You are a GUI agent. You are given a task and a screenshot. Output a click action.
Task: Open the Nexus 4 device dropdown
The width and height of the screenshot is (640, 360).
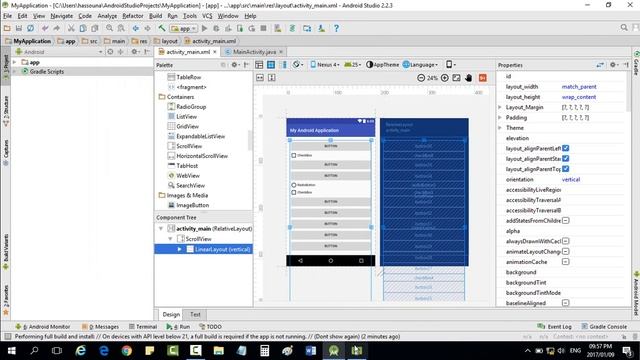pos(325,65)
